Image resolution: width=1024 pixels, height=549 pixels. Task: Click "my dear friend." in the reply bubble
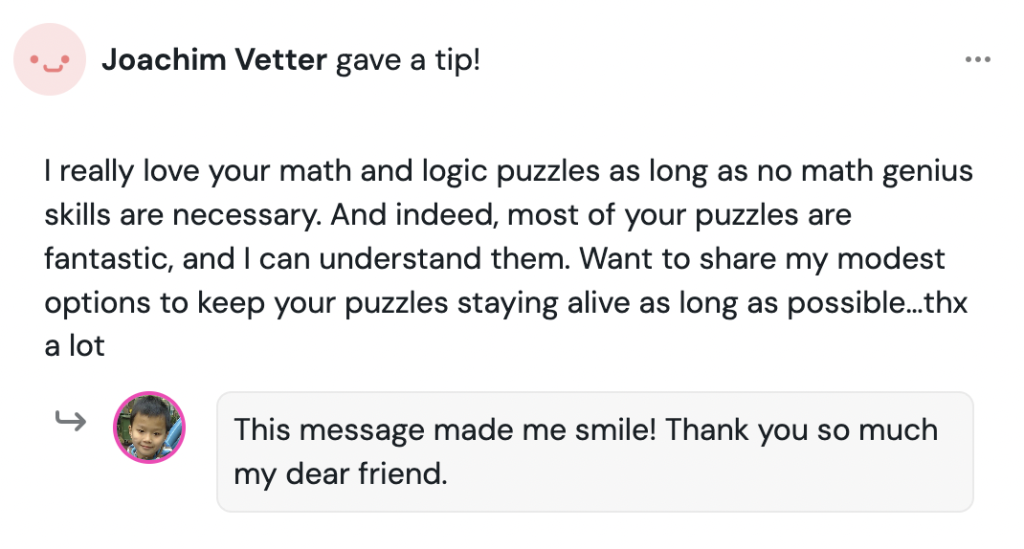coord(340,473)
